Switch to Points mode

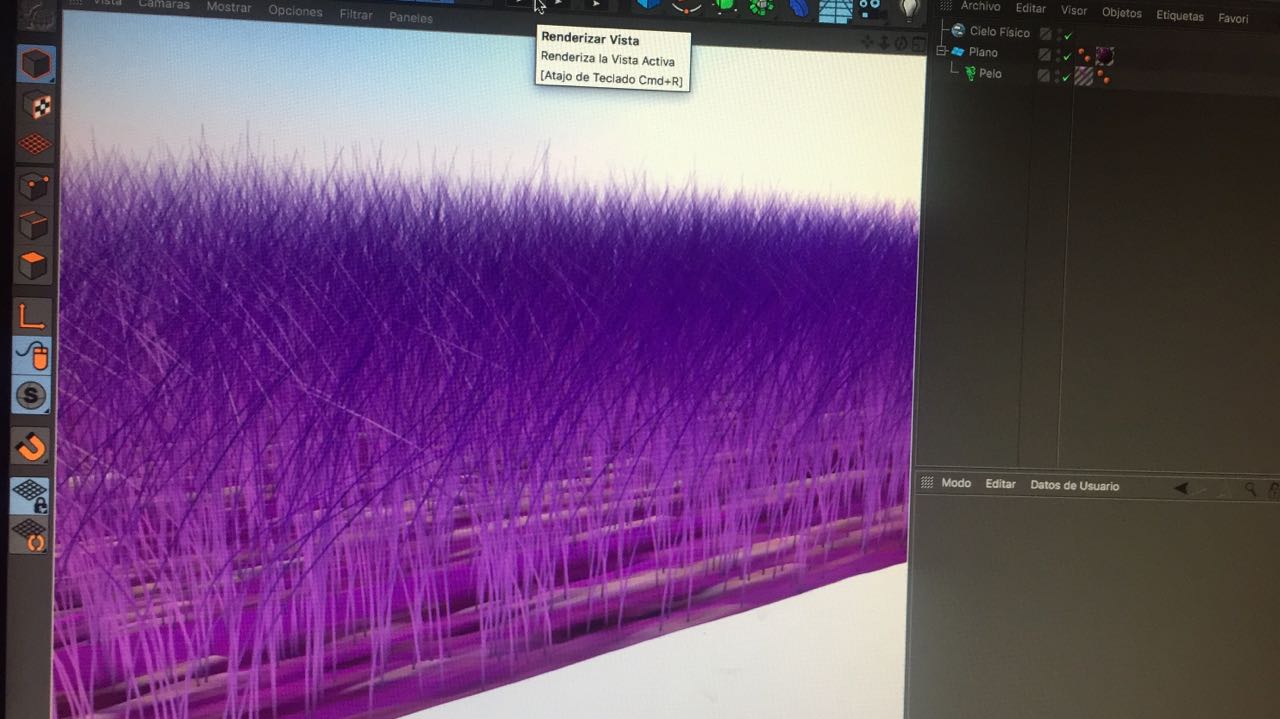pyautogui.click(x=34, y=186)
